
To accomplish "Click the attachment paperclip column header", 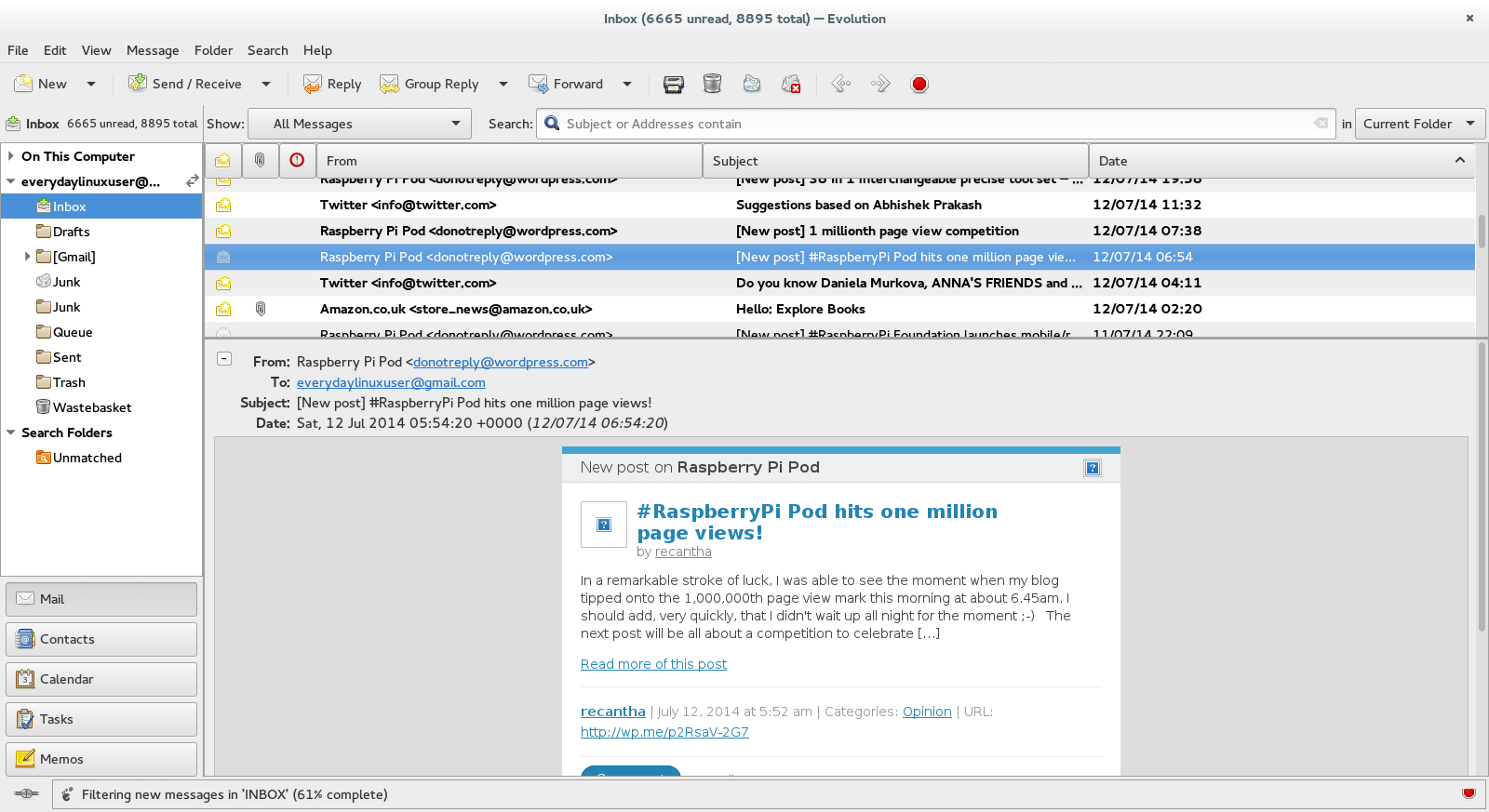I will pyautogui.click(x=261, y=161).
